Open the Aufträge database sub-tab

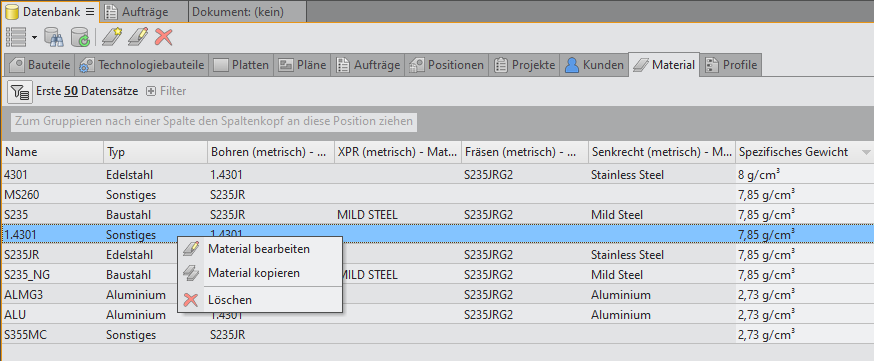pyautogui.click(x=368, y=65)
